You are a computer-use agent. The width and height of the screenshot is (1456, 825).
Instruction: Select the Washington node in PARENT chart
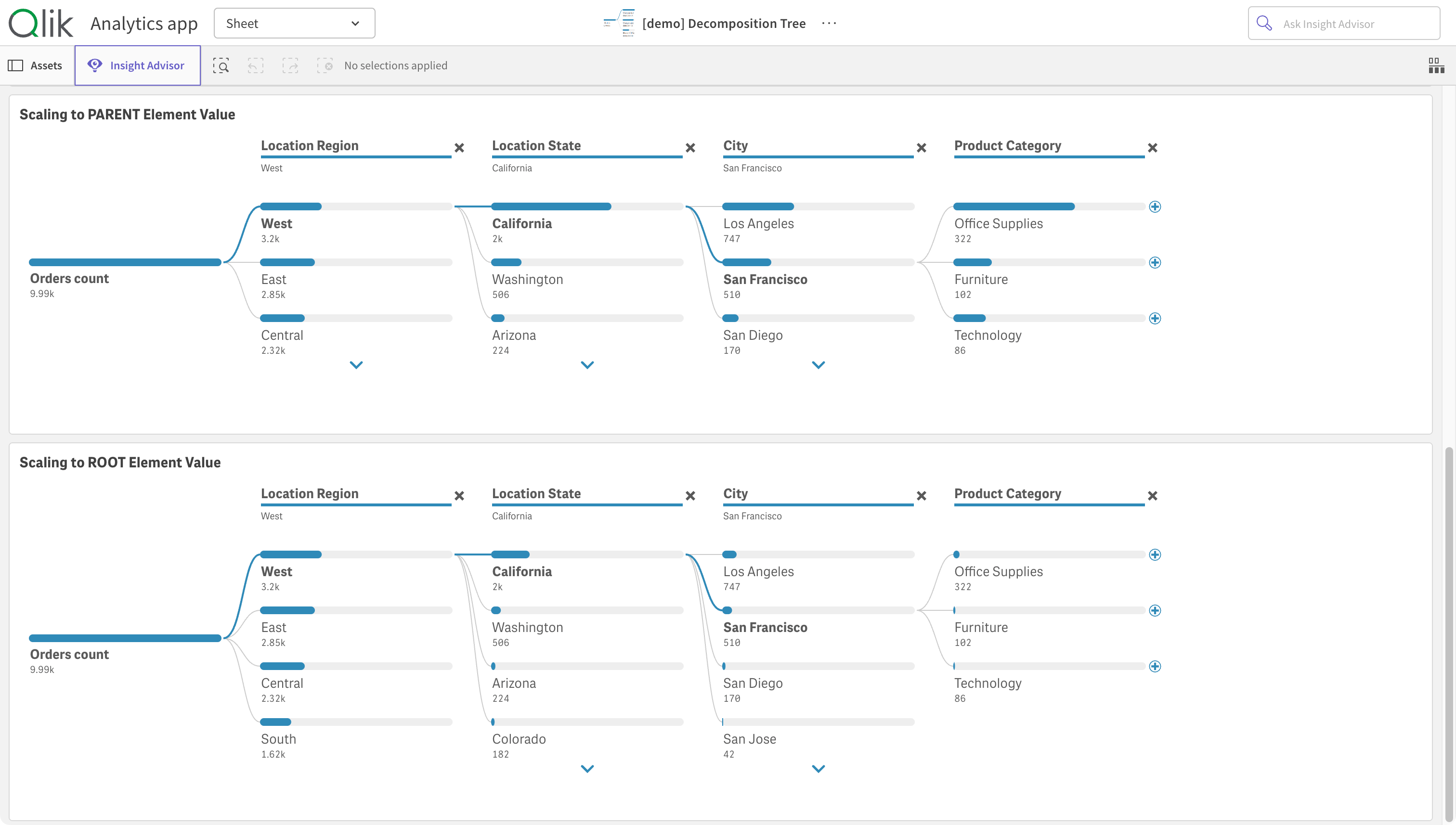(x=527, y=279)
